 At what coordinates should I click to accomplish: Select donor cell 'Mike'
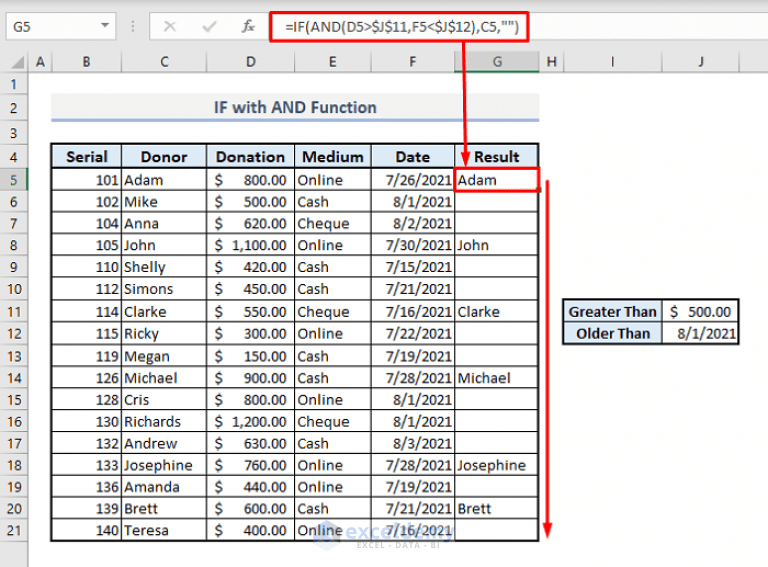point(164,202)
